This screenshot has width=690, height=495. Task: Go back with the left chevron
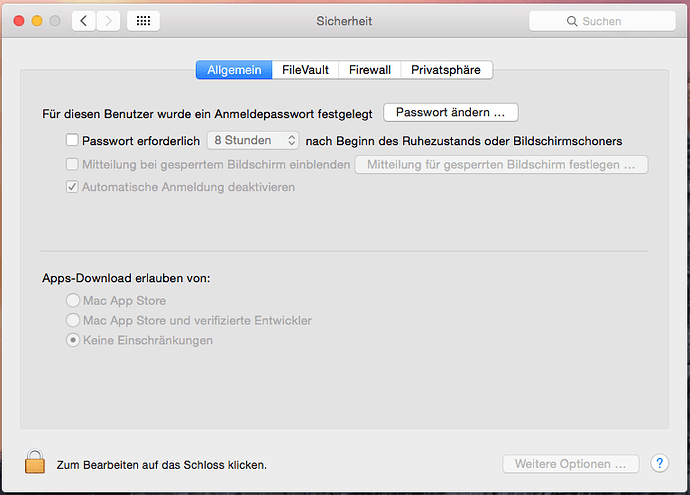click(x=84, y=21)
